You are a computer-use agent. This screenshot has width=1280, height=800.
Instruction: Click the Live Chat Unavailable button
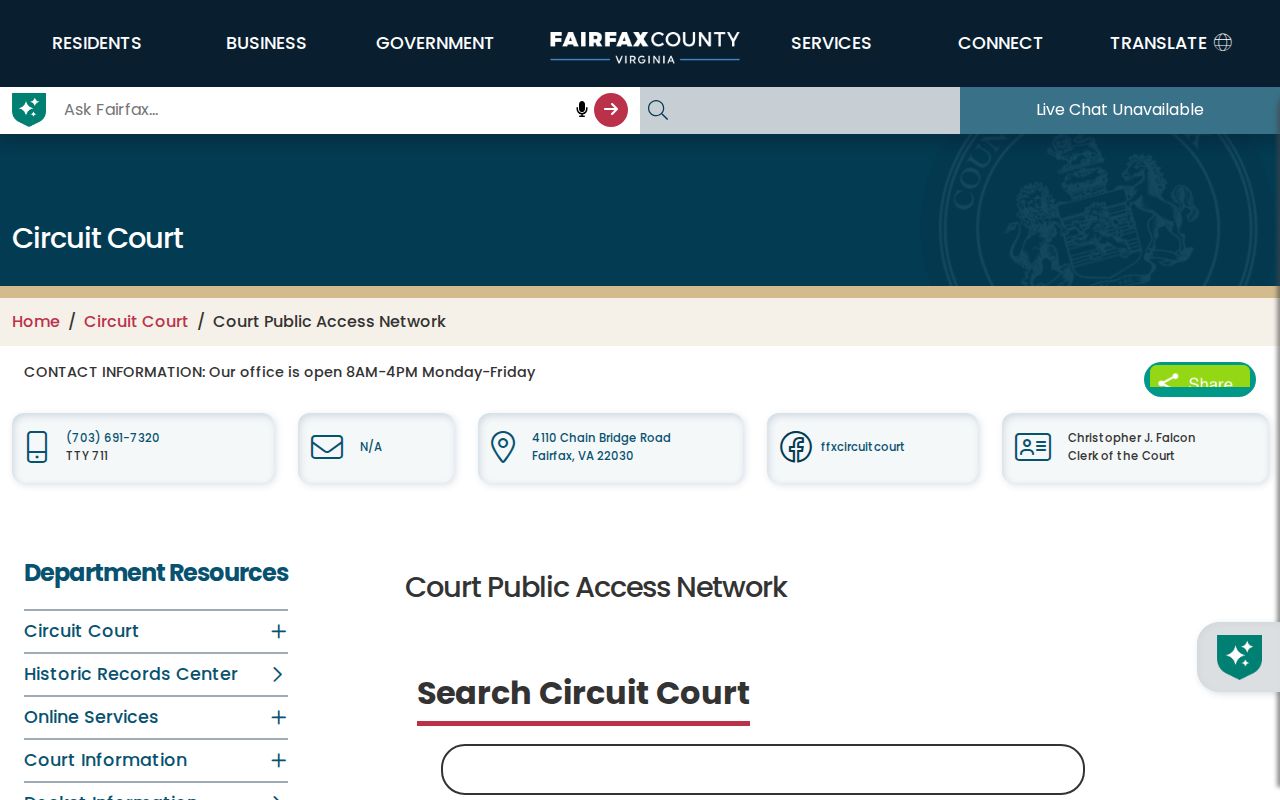click(x=1120, y=110)
